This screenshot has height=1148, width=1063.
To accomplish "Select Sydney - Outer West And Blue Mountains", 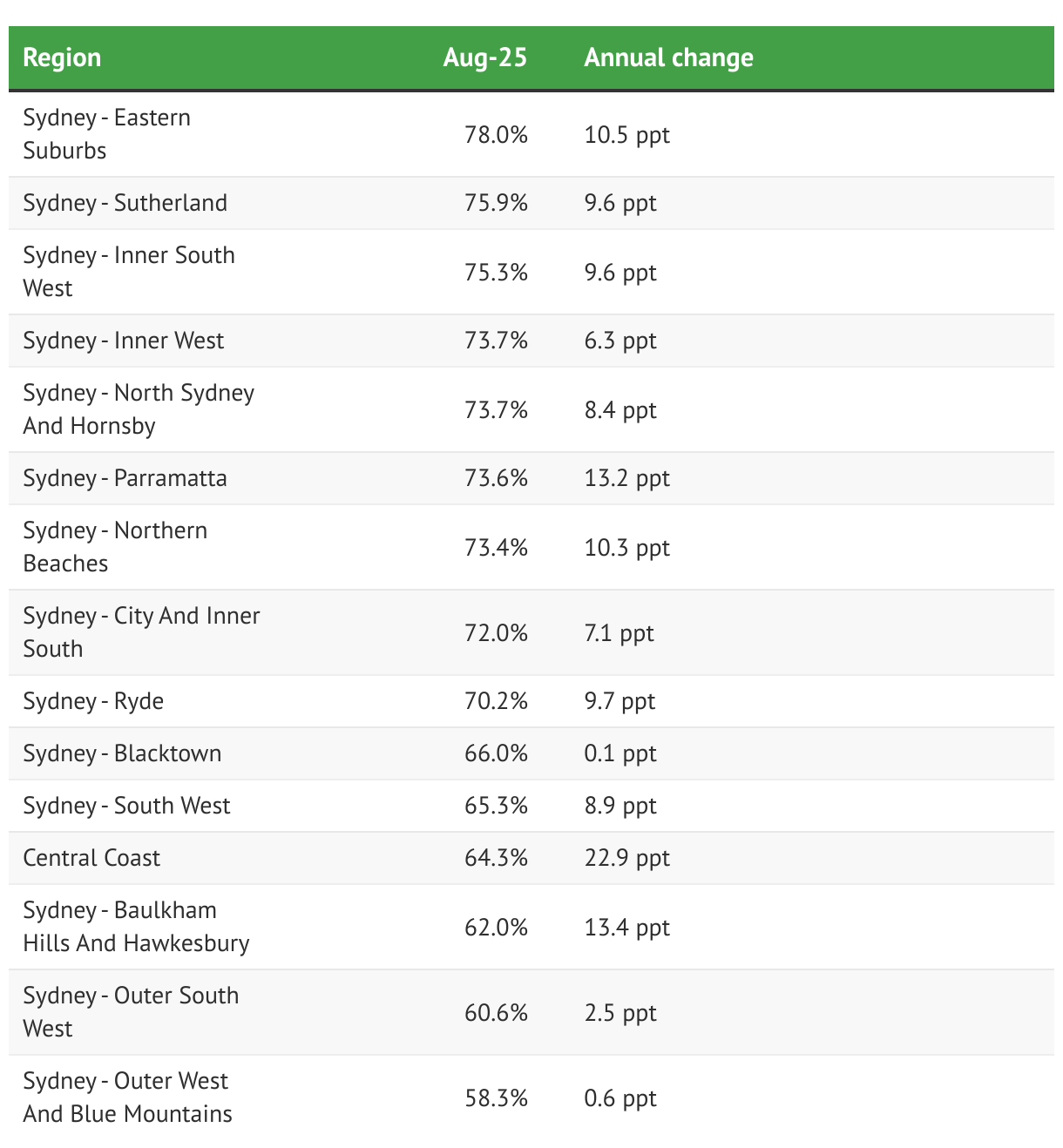I will pyautogui.click(x=127, y=1097).
